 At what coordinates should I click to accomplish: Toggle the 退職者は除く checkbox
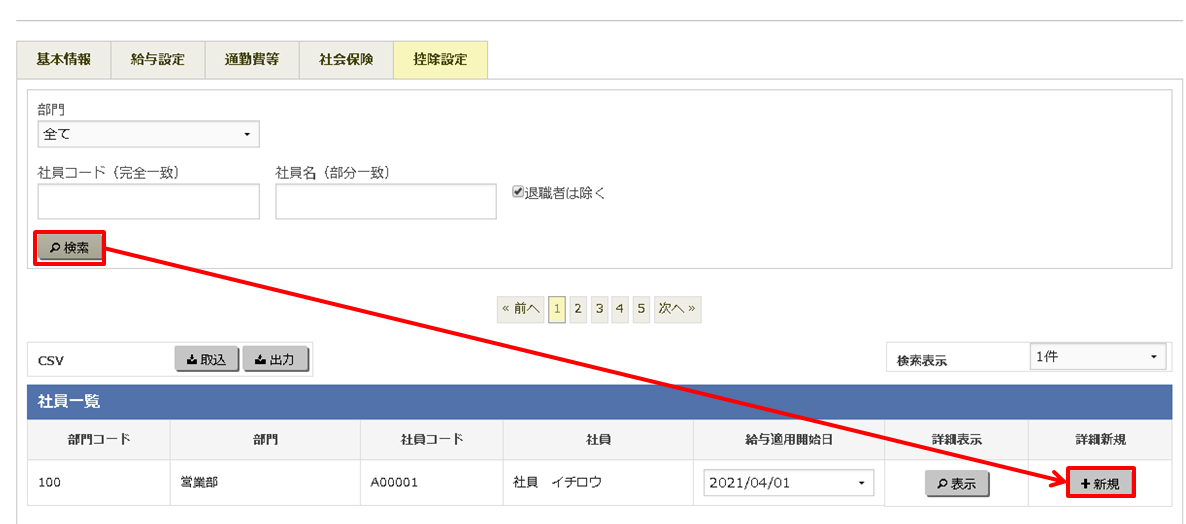[518, 192]
